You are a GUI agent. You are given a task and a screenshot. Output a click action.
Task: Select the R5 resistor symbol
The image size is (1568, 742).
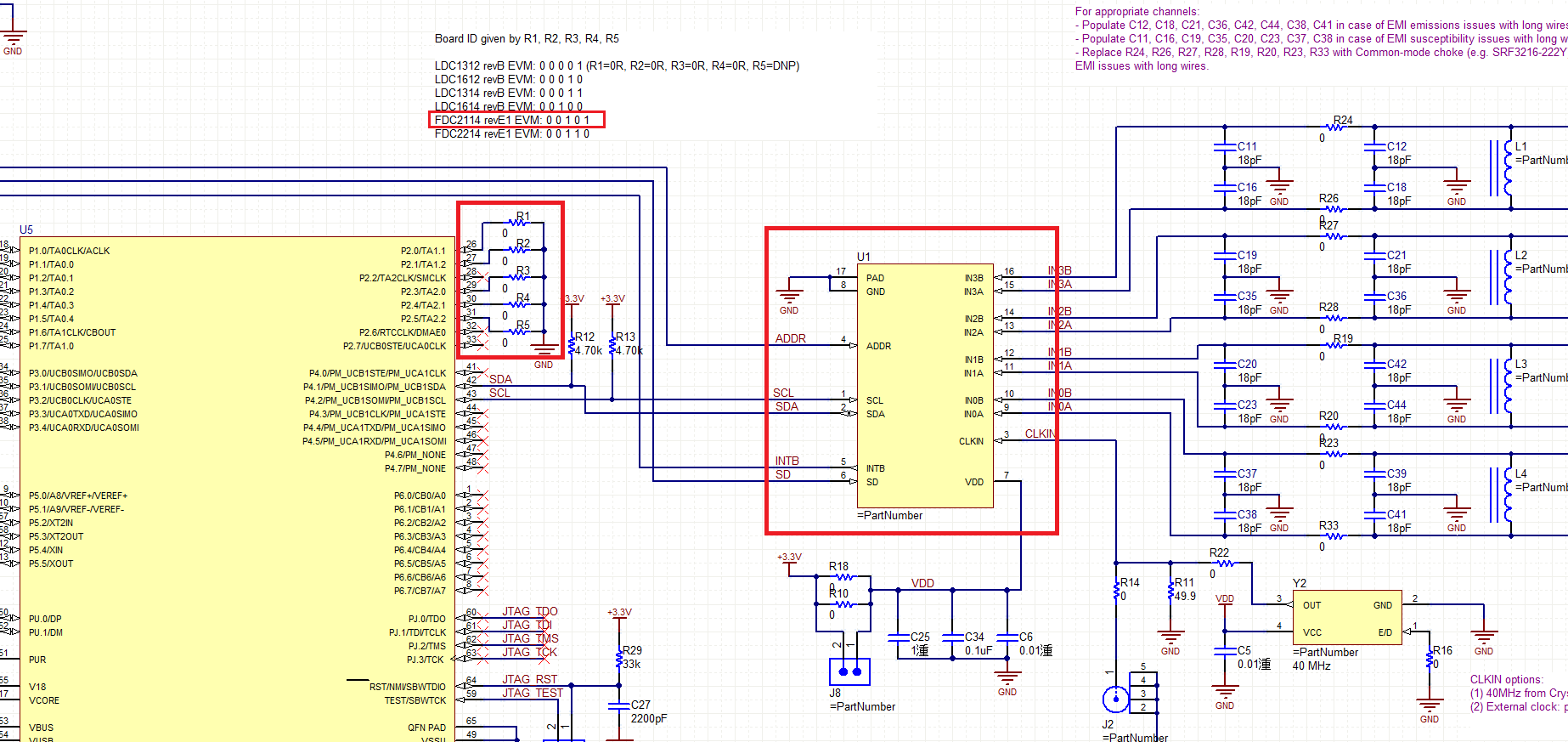[517, 331]
